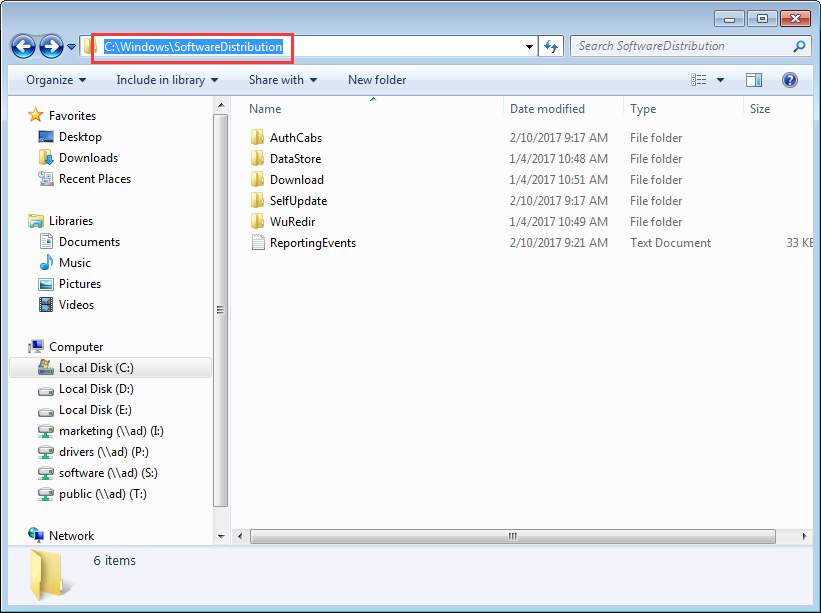
Task: Open the Organize dropdown menu
Action: tap(56, 80)
